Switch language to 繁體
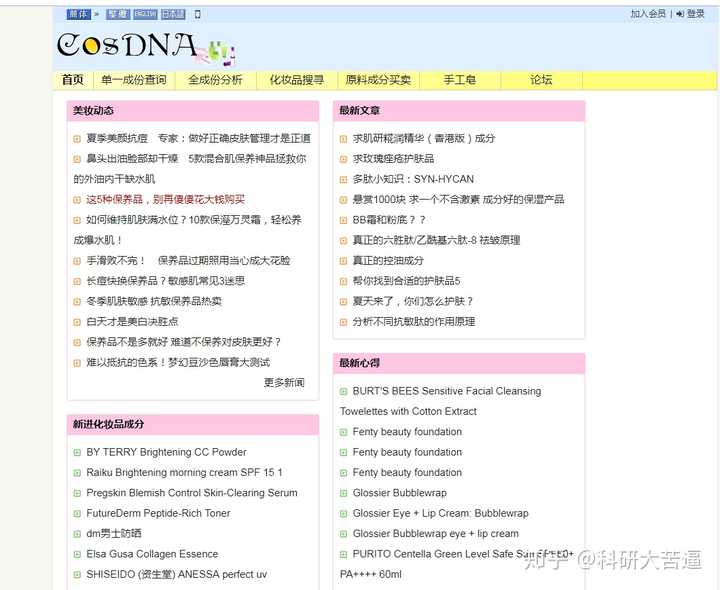 pyautogui.click(x=118, y=14)
